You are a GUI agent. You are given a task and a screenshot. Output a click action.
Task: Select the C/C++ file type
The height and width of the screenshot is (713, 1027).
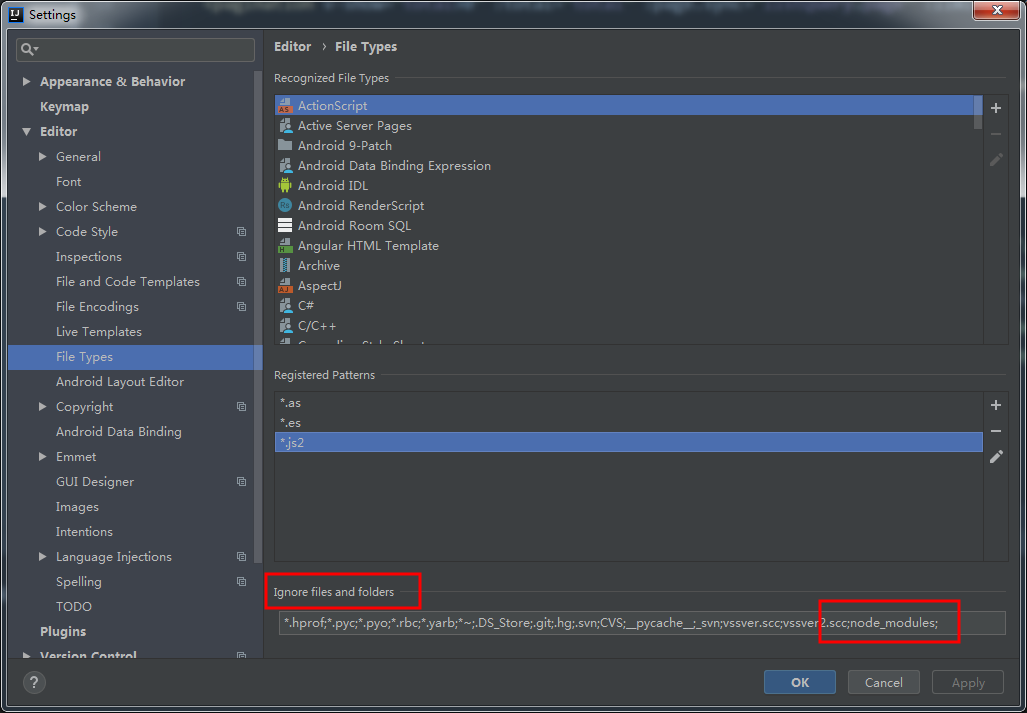317,325
